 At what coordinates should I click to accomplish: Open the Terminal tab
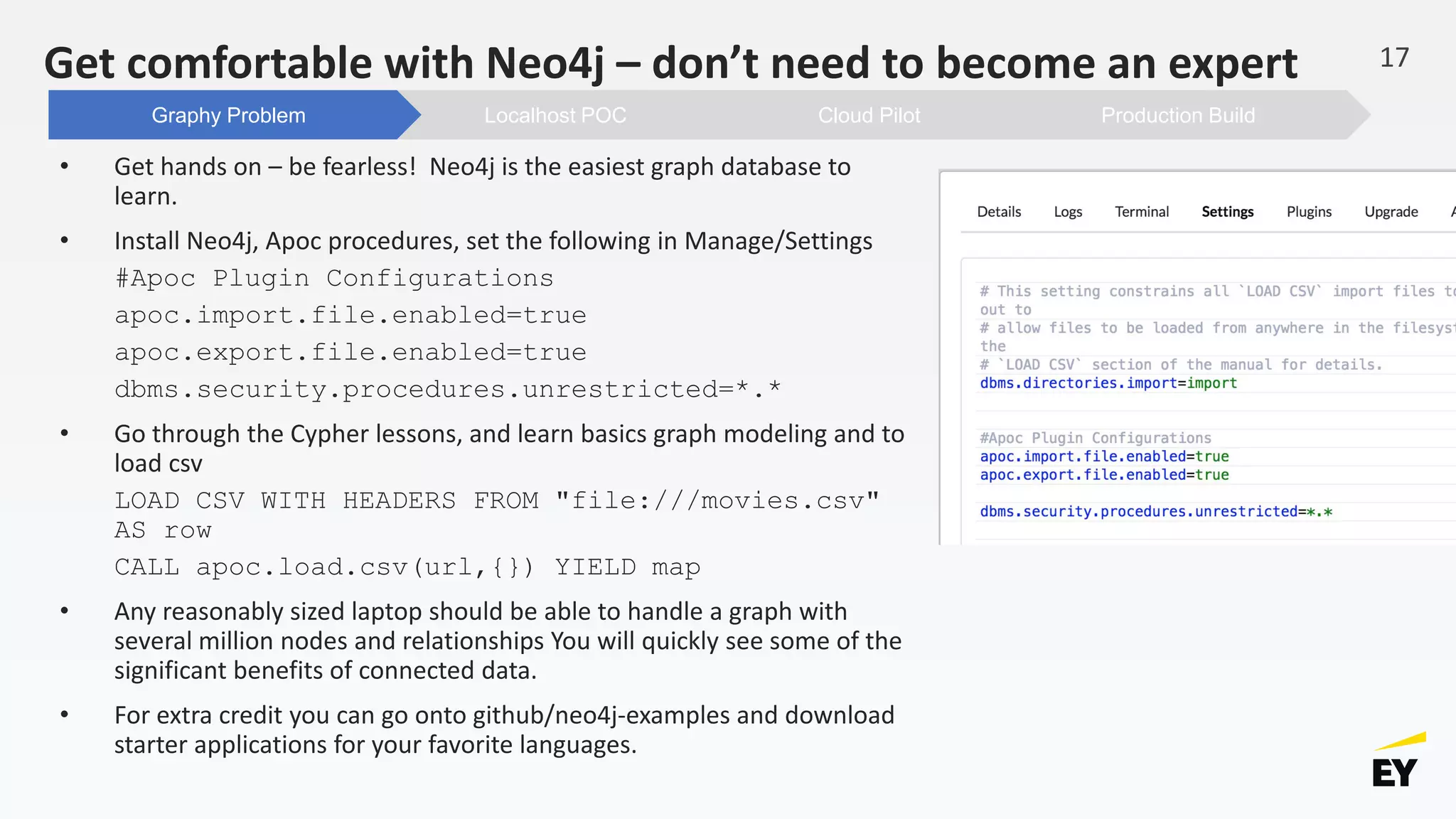pos(1142,212)
